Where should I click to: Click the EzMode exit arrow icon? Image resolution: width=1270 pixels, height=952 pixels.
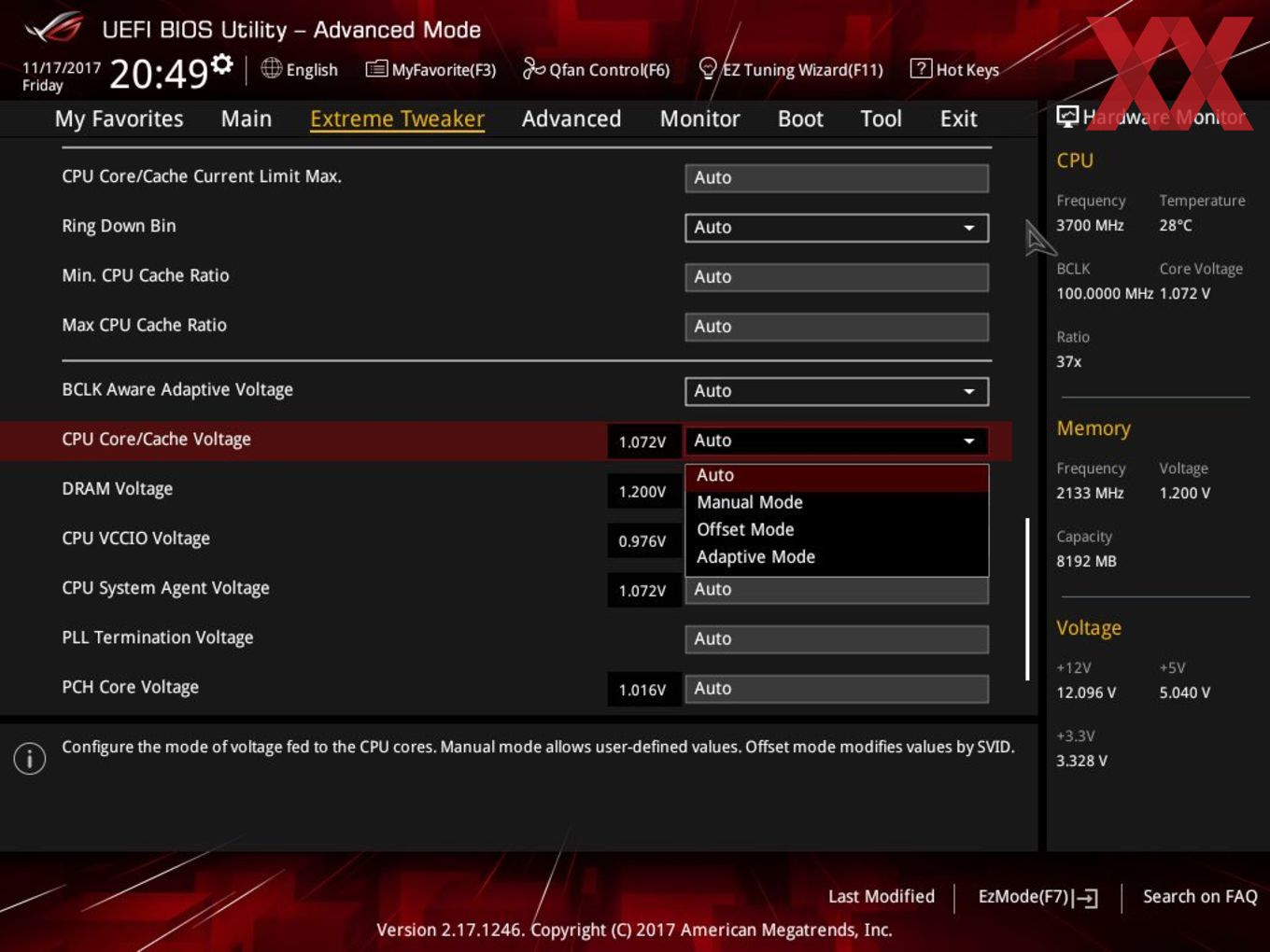(1085, 898)
